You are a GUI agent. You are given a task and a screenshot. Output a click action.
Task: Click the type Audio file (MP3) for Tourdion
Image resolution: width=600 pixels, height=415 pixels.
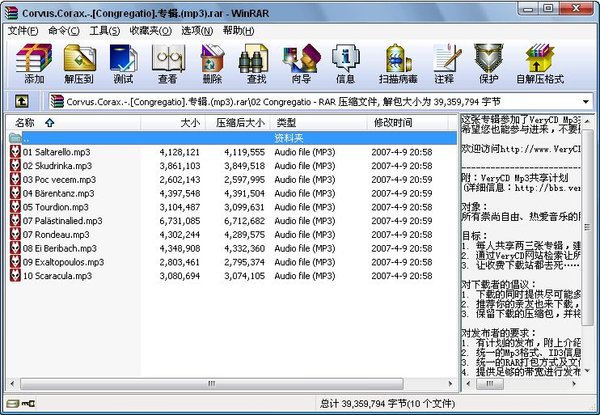pos(305,207)
